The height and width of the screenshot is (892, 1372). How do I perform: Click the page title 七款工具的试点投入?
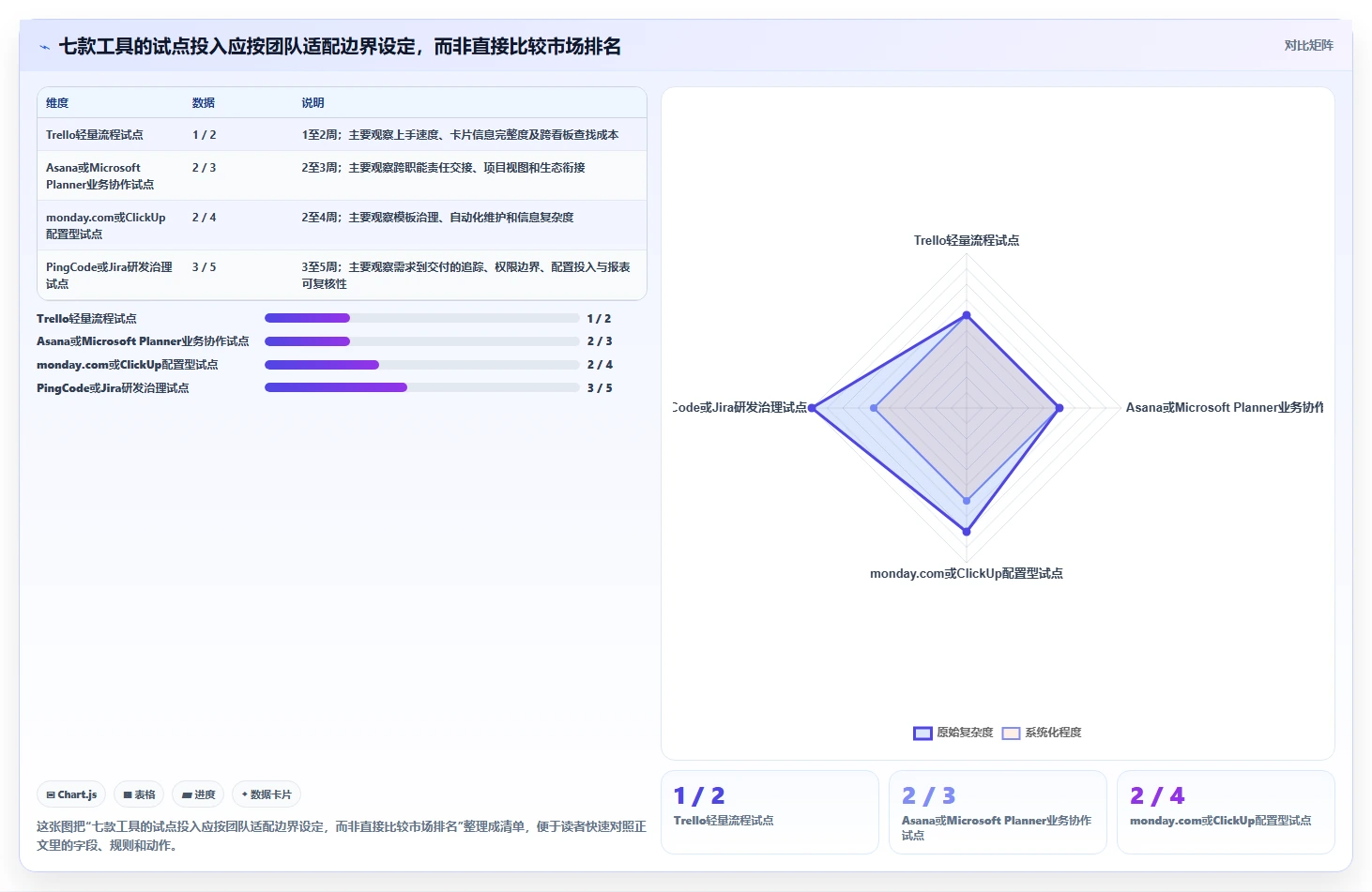click(340, 46)
